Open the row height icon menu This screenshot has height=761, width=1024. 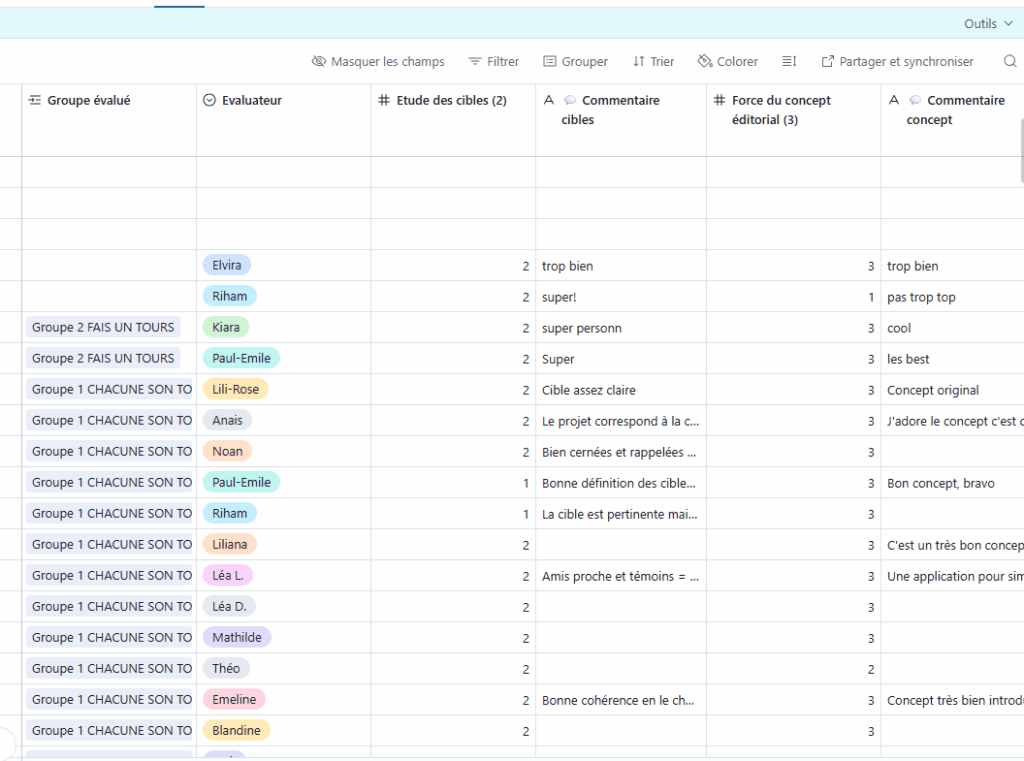789,61
